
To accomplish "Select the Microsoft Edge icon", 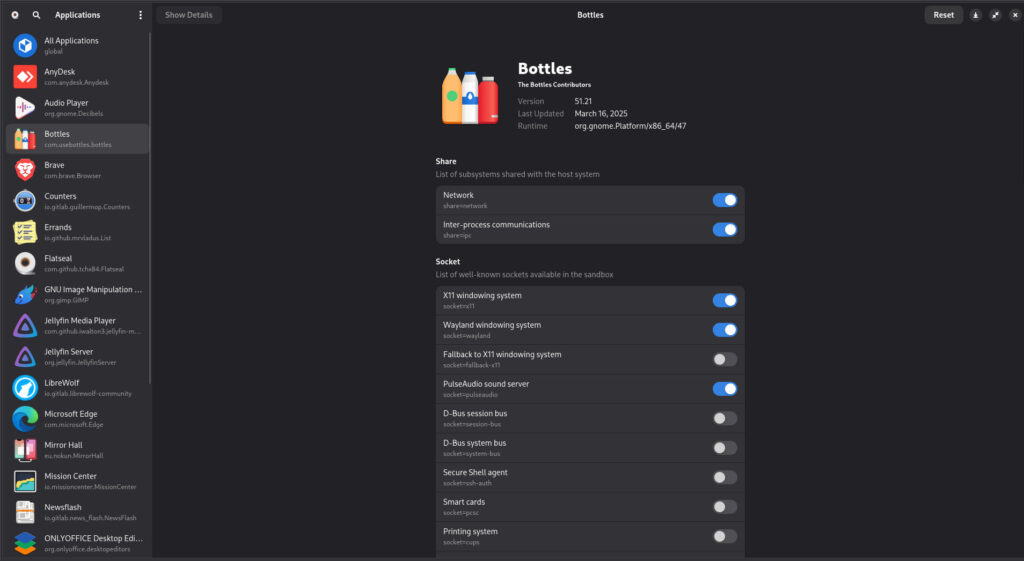I will click(x=25, y=419).
